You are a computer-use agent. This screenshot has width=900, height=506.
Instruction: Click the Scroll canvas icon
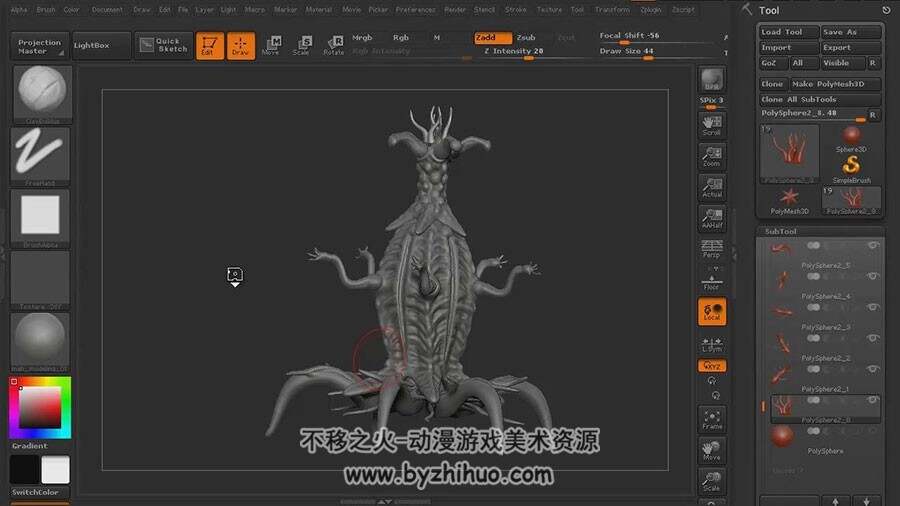(712, 125)
